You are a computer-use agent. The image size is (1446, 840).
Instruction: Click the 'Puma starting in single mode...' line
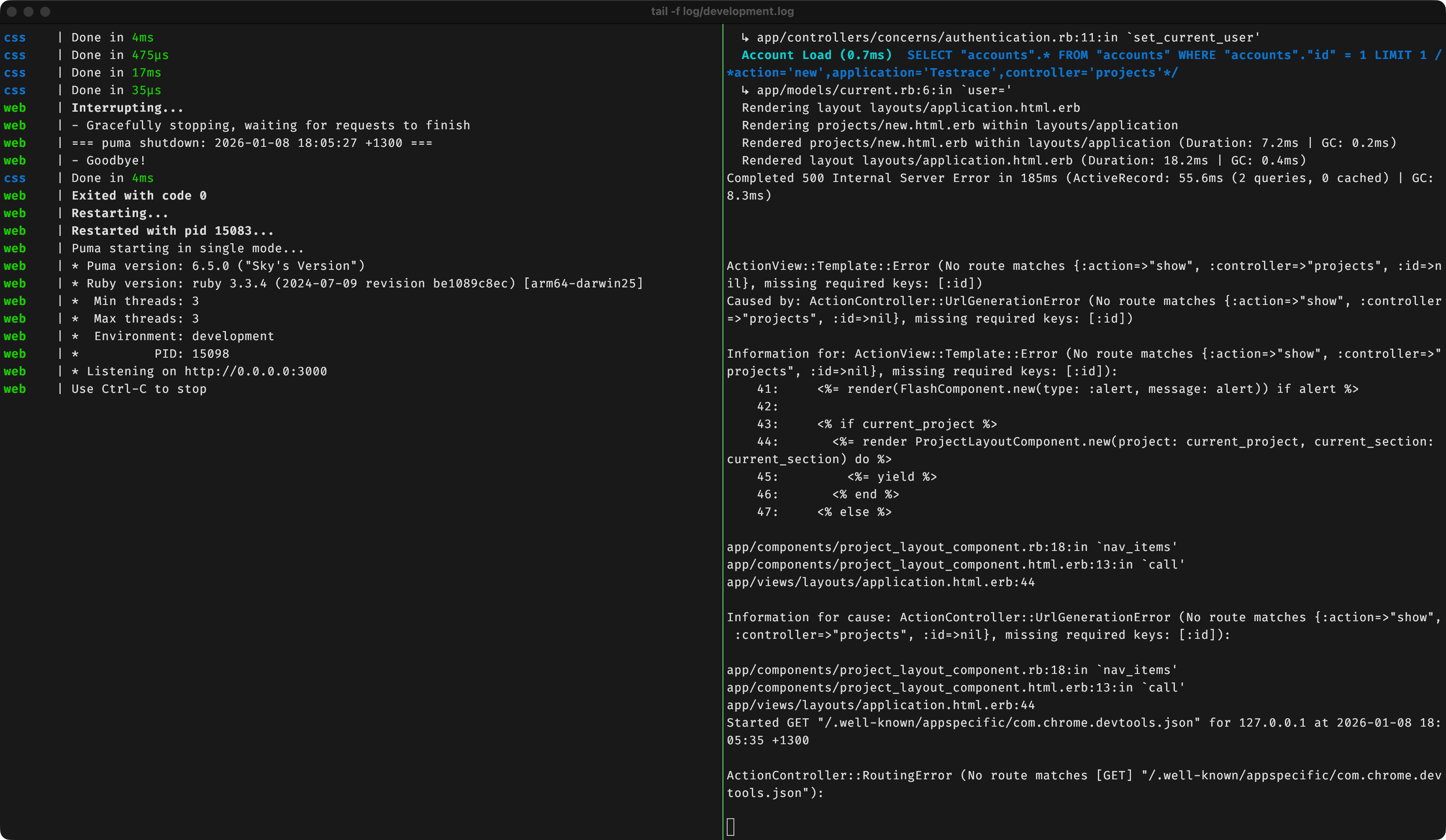(187, 248)
